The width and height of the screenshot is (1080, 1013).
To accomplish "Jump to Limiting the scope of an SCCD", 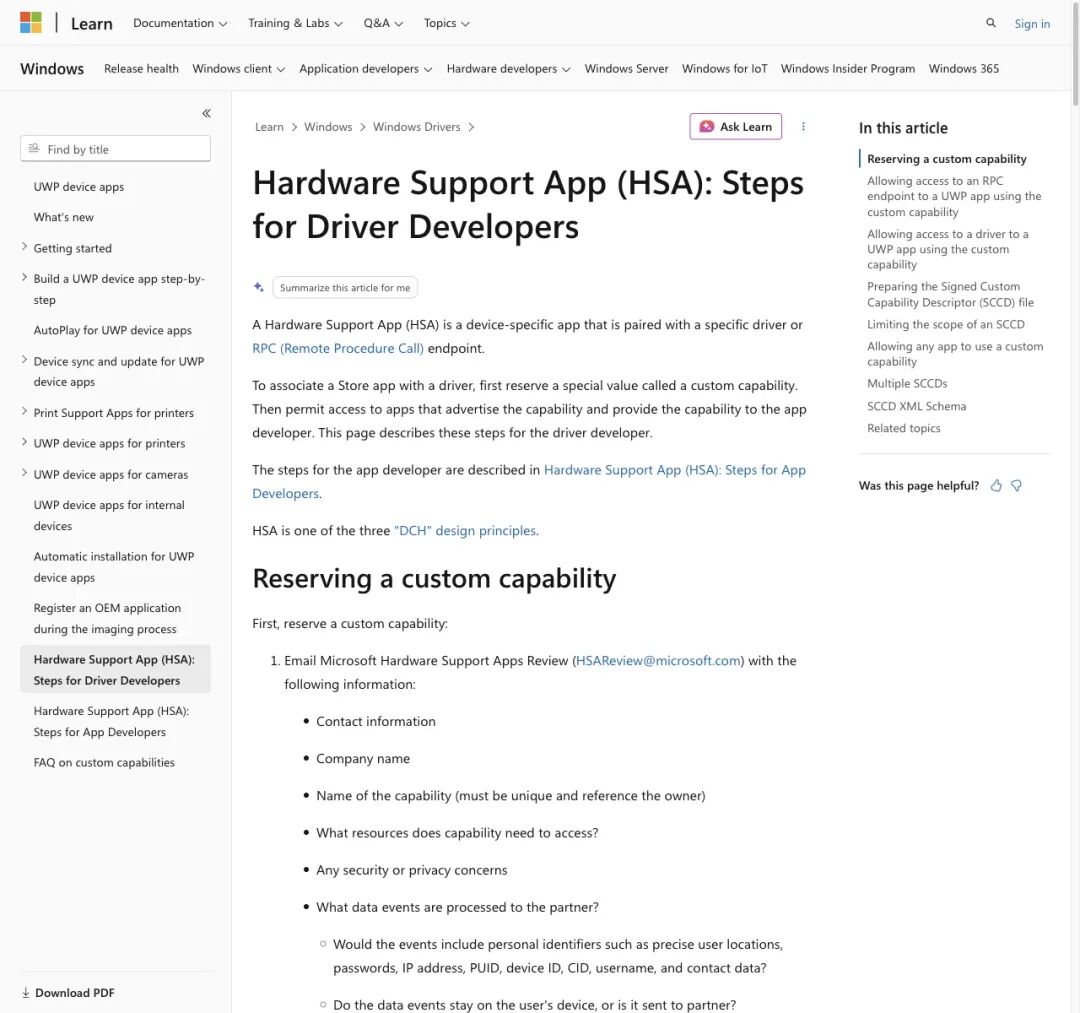I will pos(946,324).
